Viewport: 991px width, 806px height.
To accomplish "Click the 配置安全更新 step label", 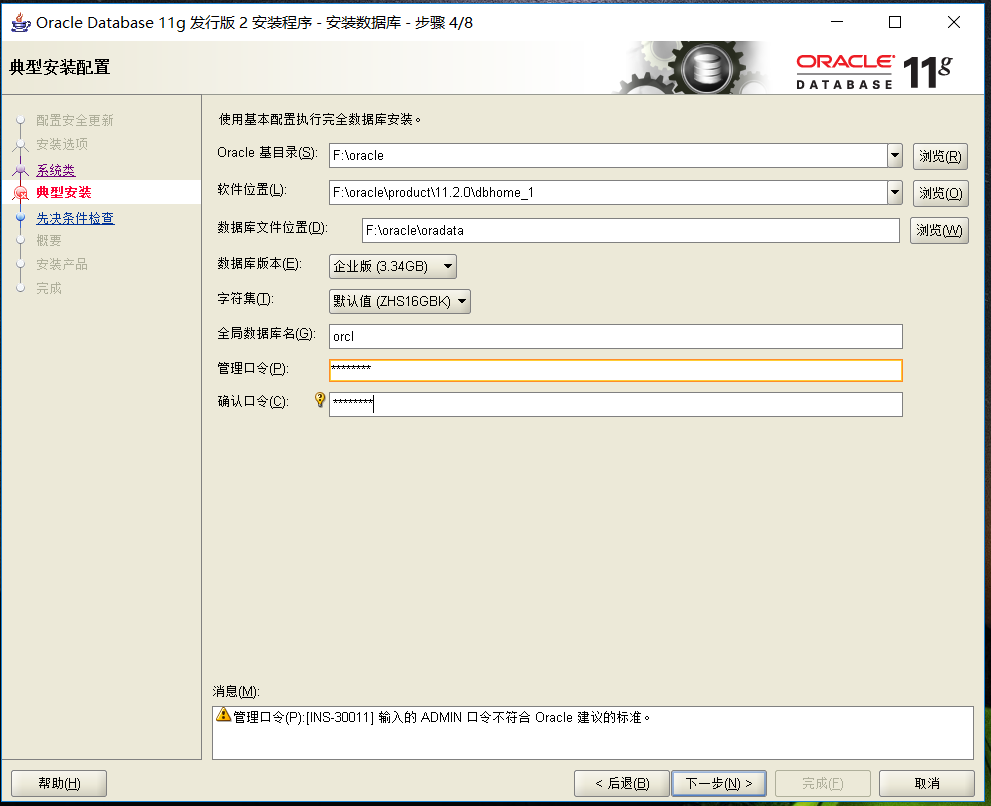I will pos(75,120).
